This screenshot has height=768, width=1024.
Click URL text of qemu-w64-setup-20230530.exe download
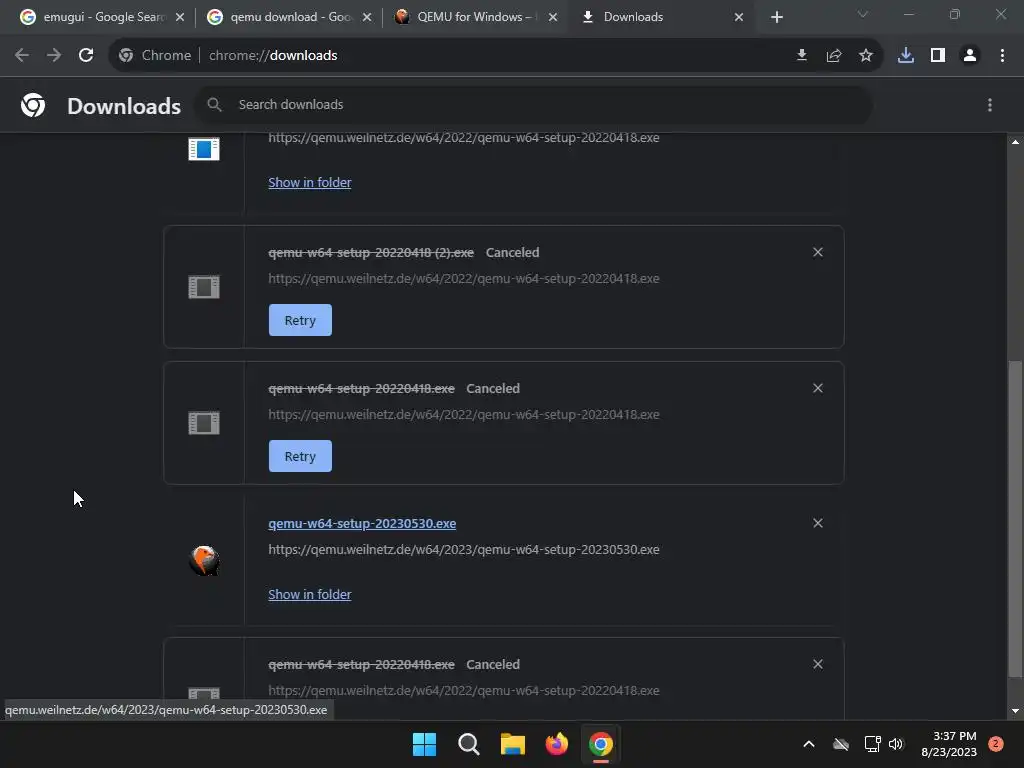click(464, 549)
